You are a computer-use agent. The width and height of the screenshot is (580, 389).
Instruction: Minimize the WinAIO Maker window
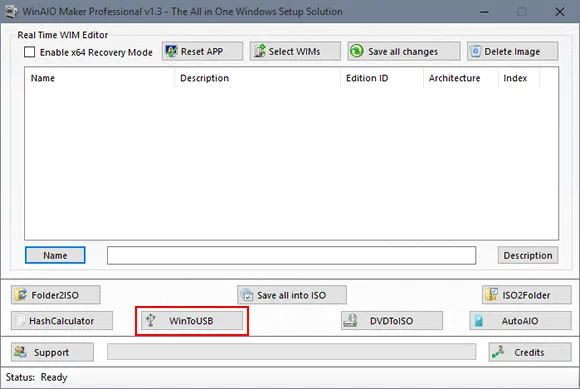[x=484, y=12]
